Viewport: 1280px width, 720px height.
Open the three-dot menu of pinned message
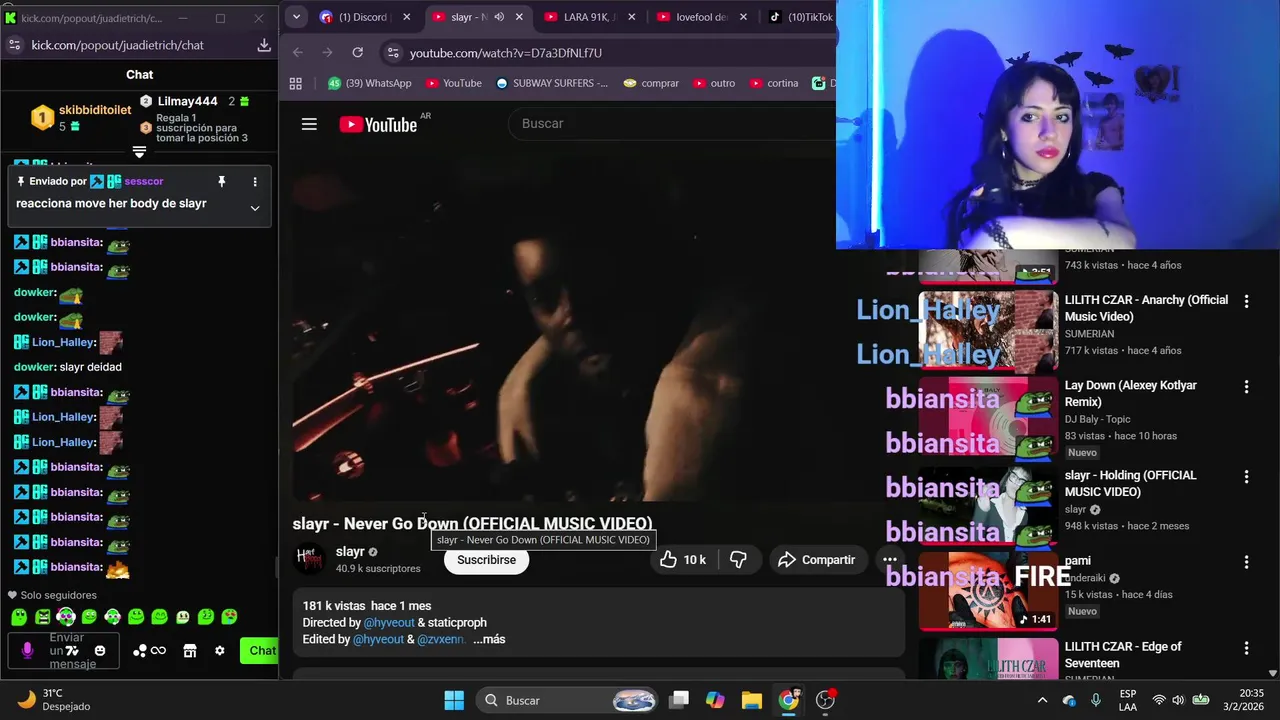click(x=255, y=182)
